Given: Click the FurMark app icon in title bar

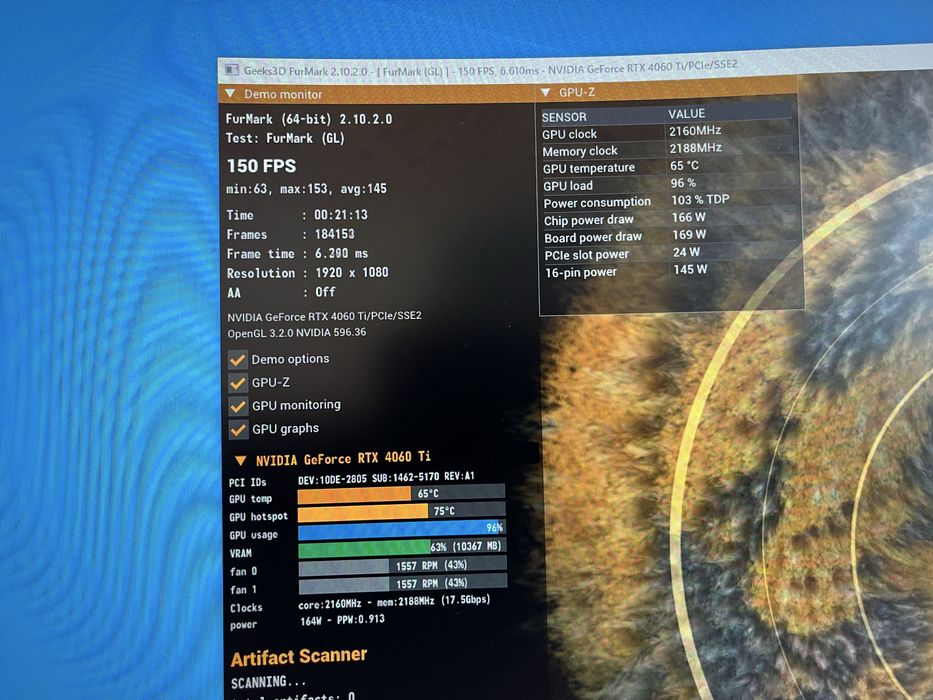Looking at the screenshot, I should [x=231, y=70].
